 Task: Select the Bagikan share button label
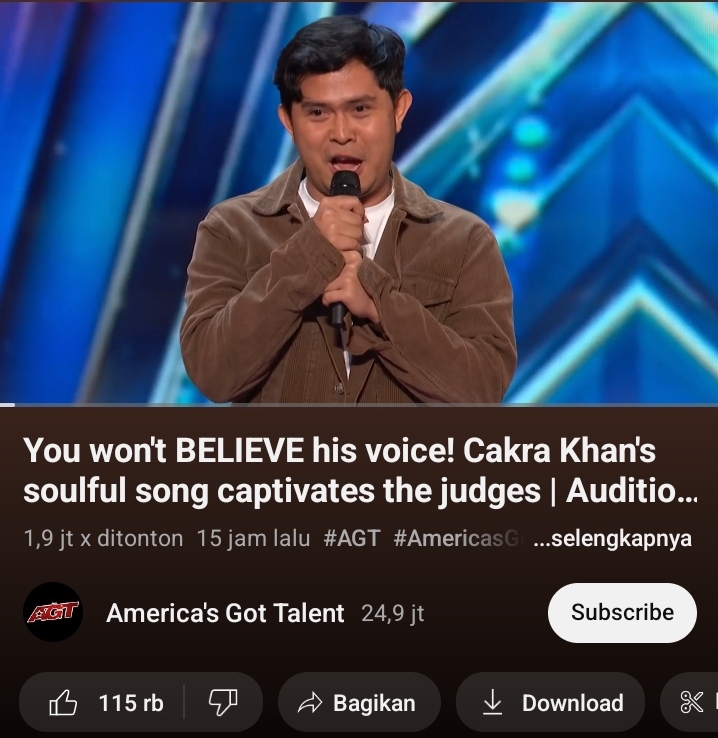374,703
